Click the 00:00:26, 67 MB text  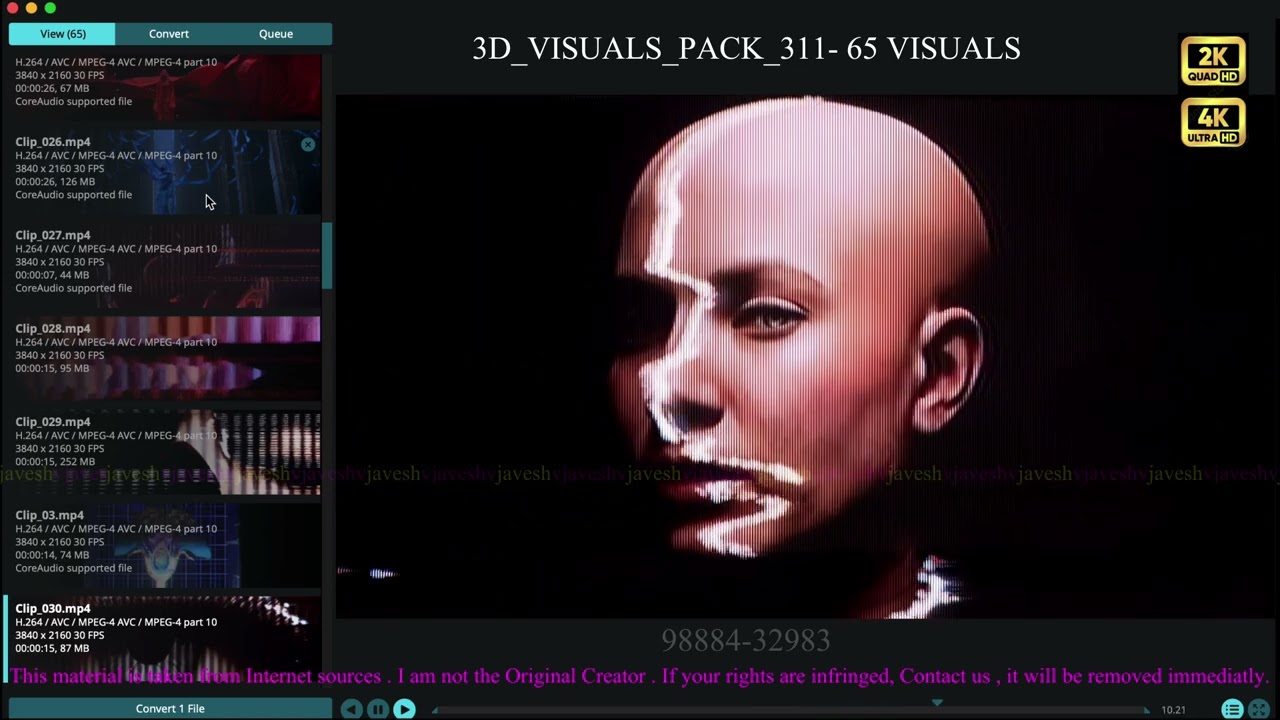click(52, 88)
